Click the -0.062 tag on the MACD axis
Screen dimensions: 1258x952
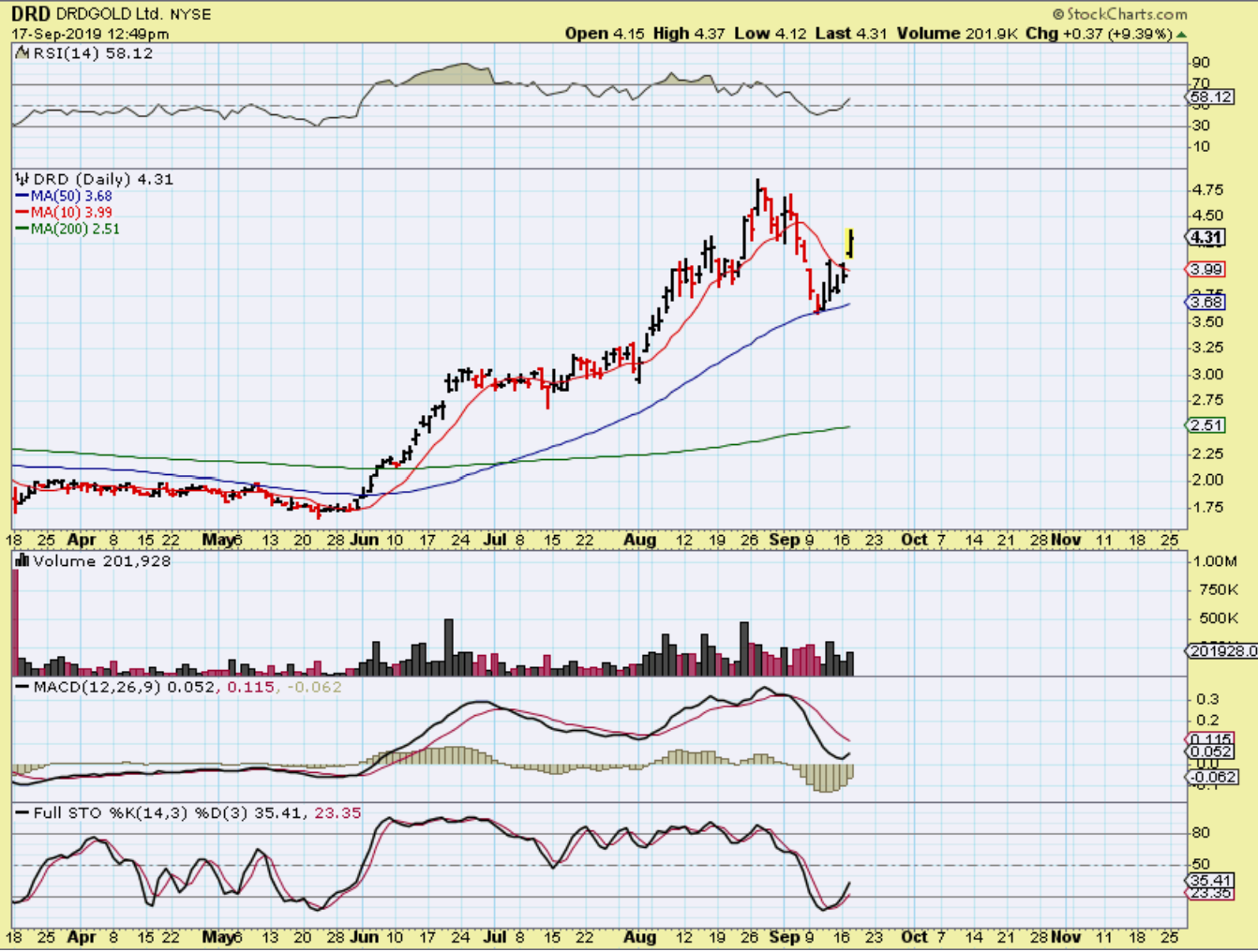click(1213, 777)
